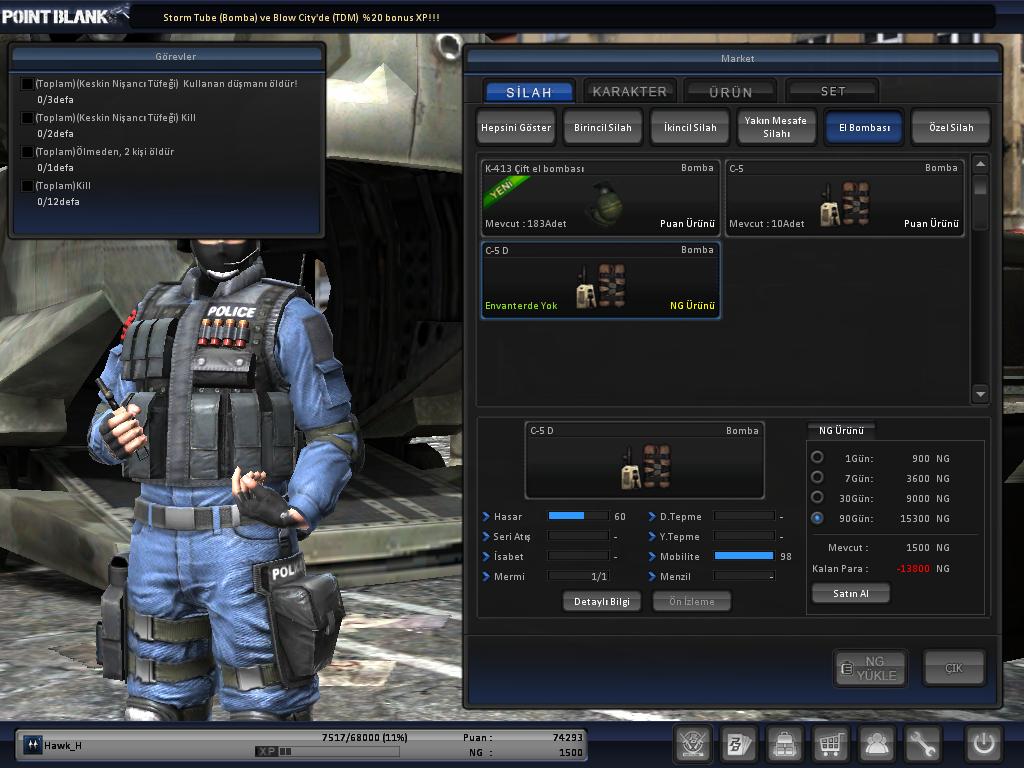Click the shopping cart market icon
The height and width of the screenshot is (768, 1024).
[831, 744]
